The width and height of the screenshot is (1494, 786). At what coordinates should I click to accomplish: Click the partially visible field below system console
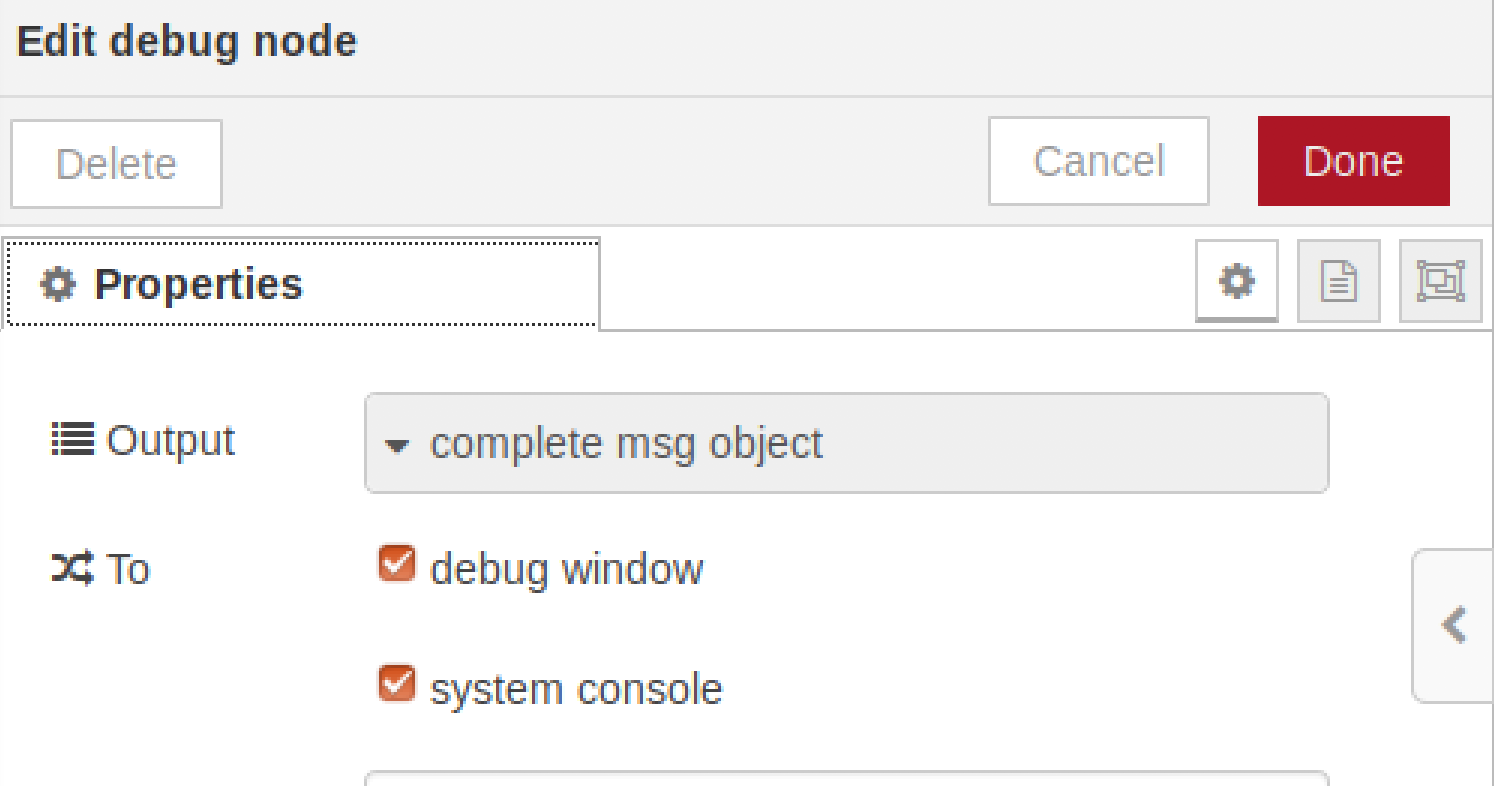pos(846,778)
